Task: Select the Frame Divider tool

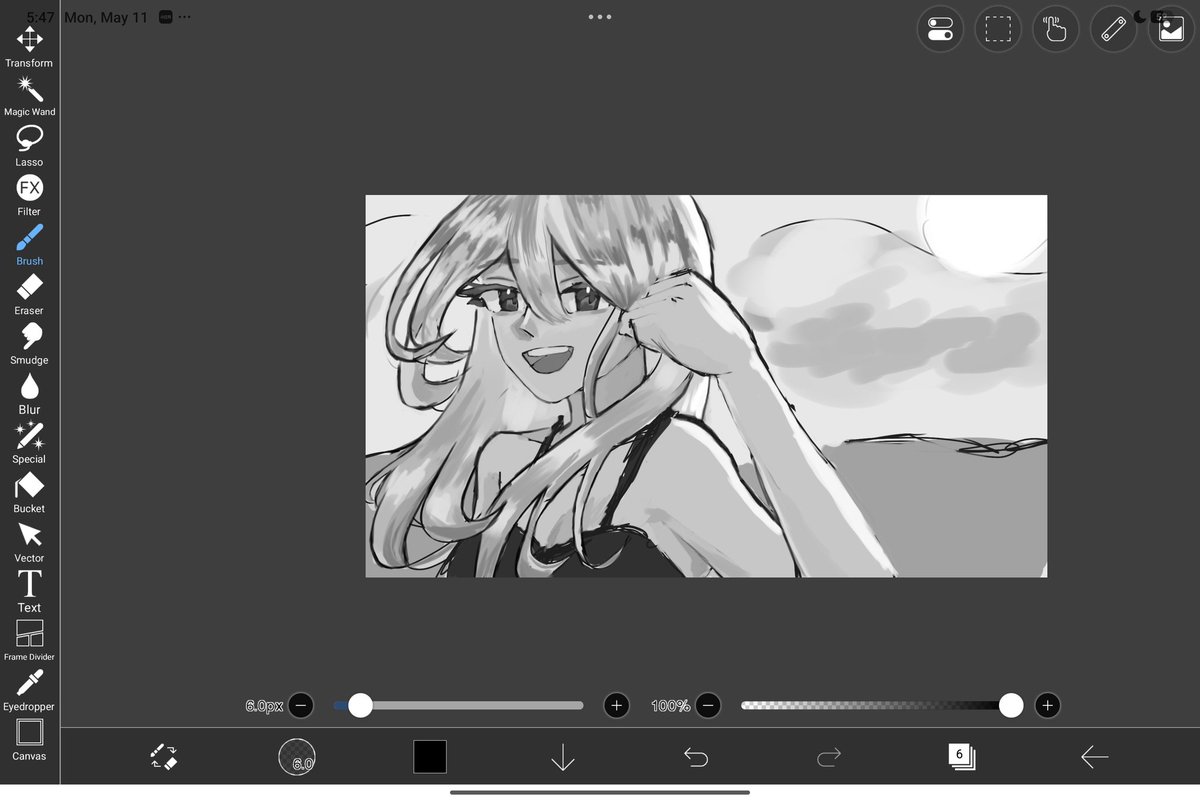Action: [29, 641]
